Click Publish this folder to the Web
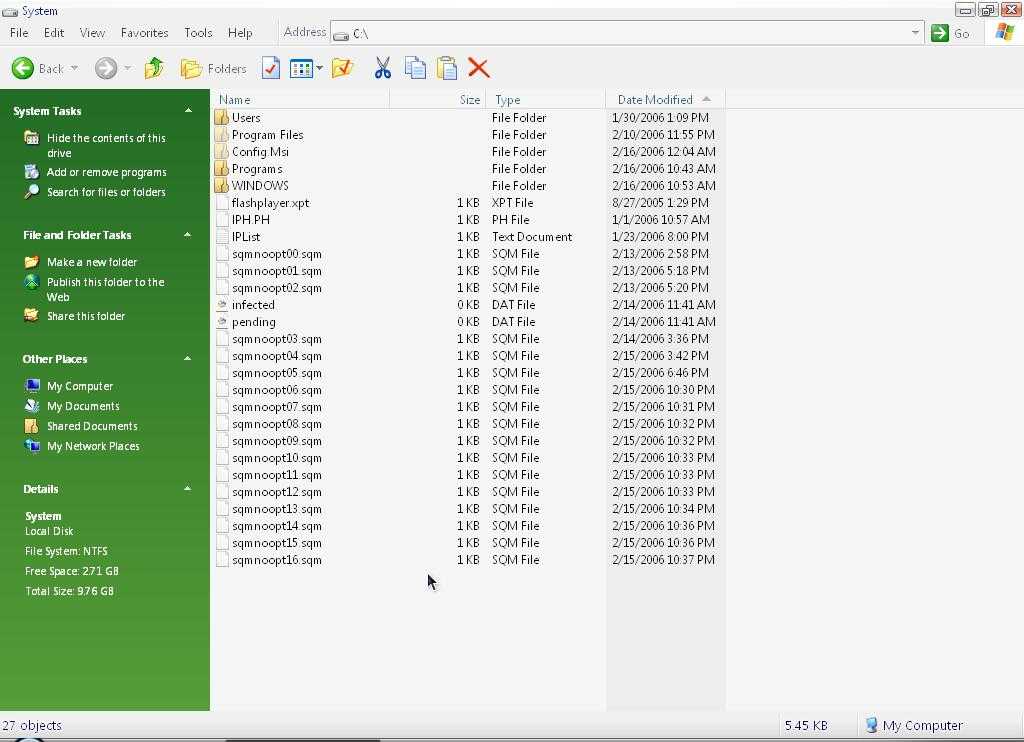 click(105, 289)
